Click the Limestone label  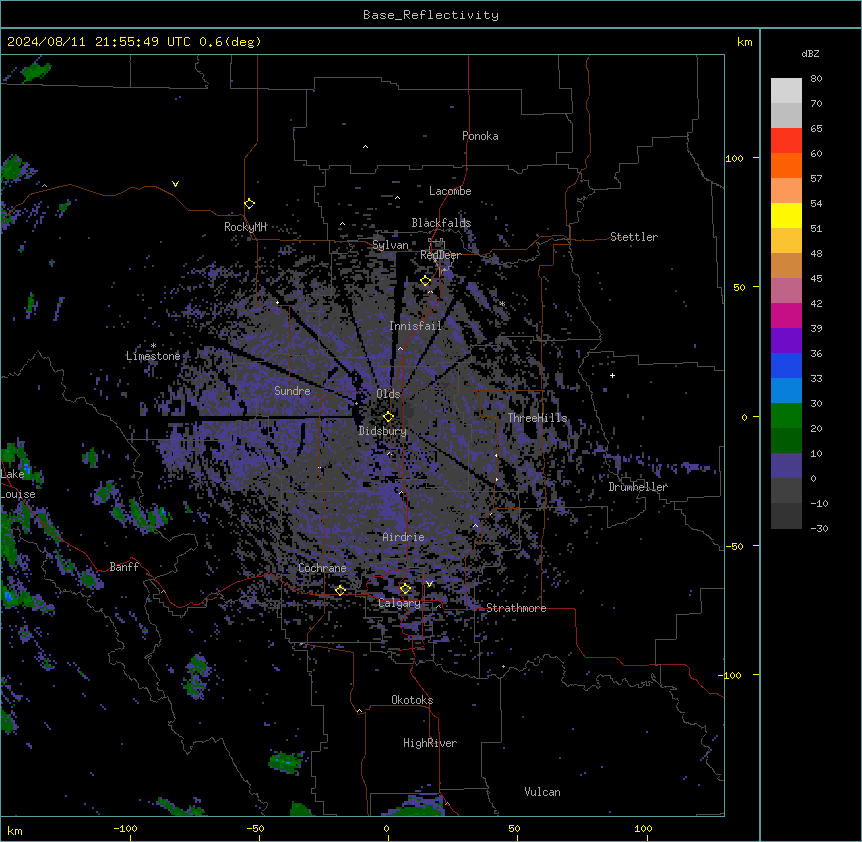click(x=153, y=356)
